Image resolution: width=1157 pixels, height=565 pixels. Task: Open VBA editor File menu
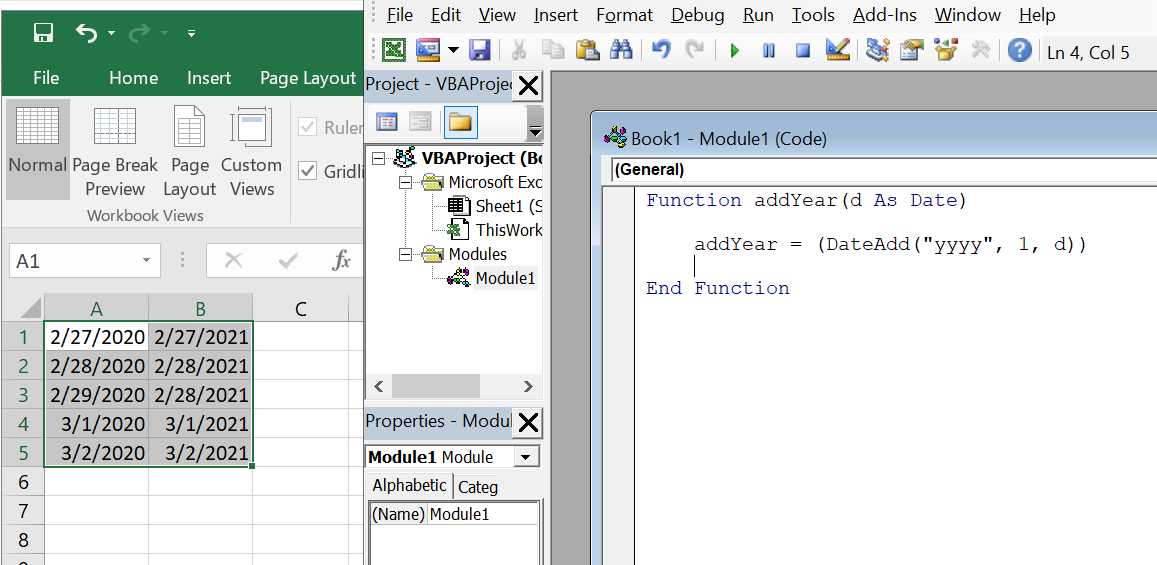[399, 15]
